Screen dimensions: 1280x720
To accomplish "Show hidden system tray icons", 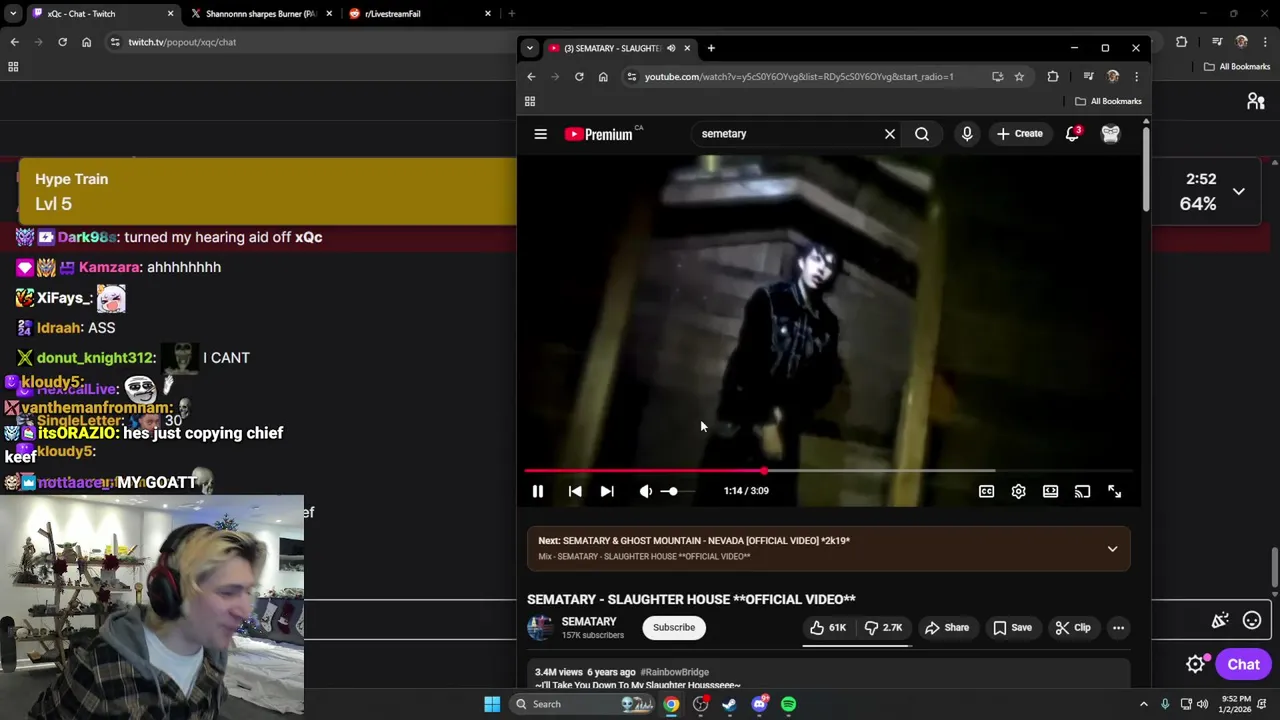I will (1143, 704).
